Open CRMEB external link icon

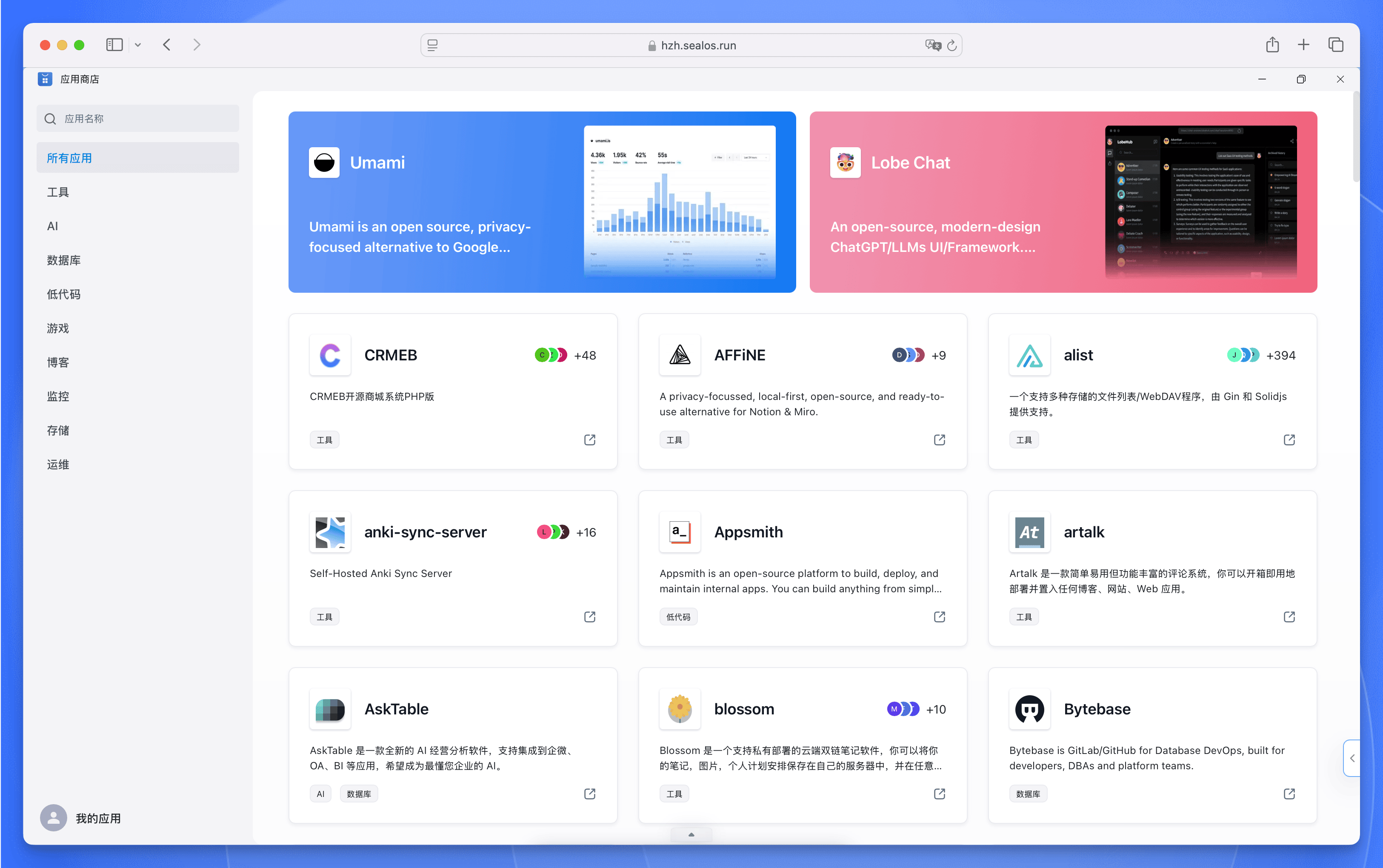(590, 440)
